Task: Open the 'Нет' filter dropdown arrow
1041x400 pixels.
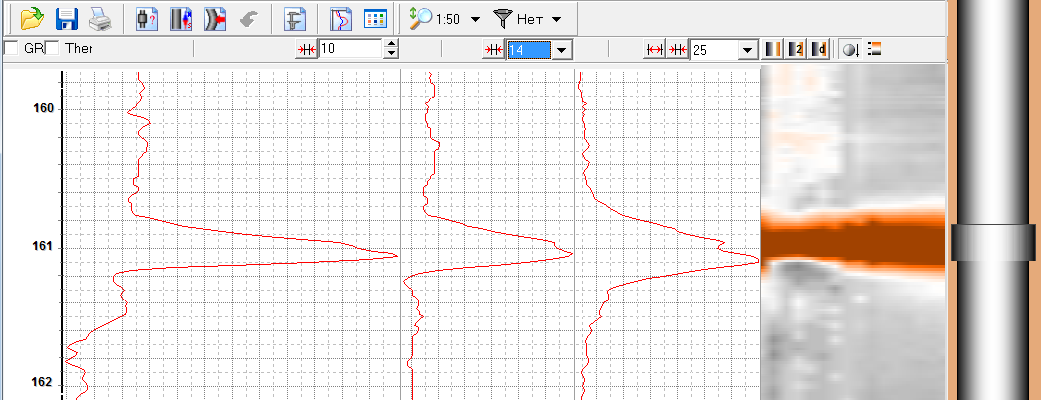Action: [556, 19]
